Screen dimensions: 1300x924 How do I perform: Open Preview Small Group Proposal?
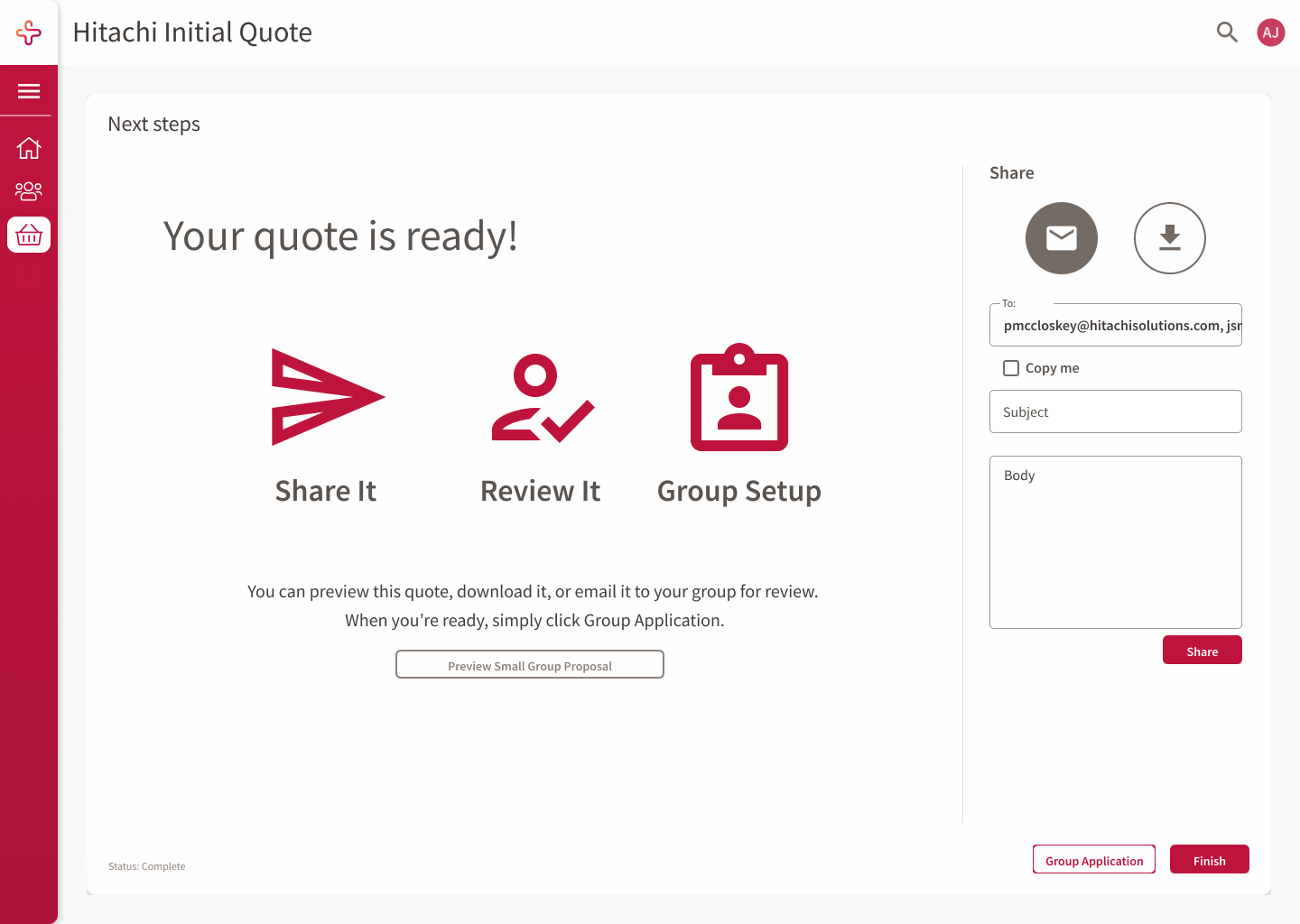pos(530,664)
